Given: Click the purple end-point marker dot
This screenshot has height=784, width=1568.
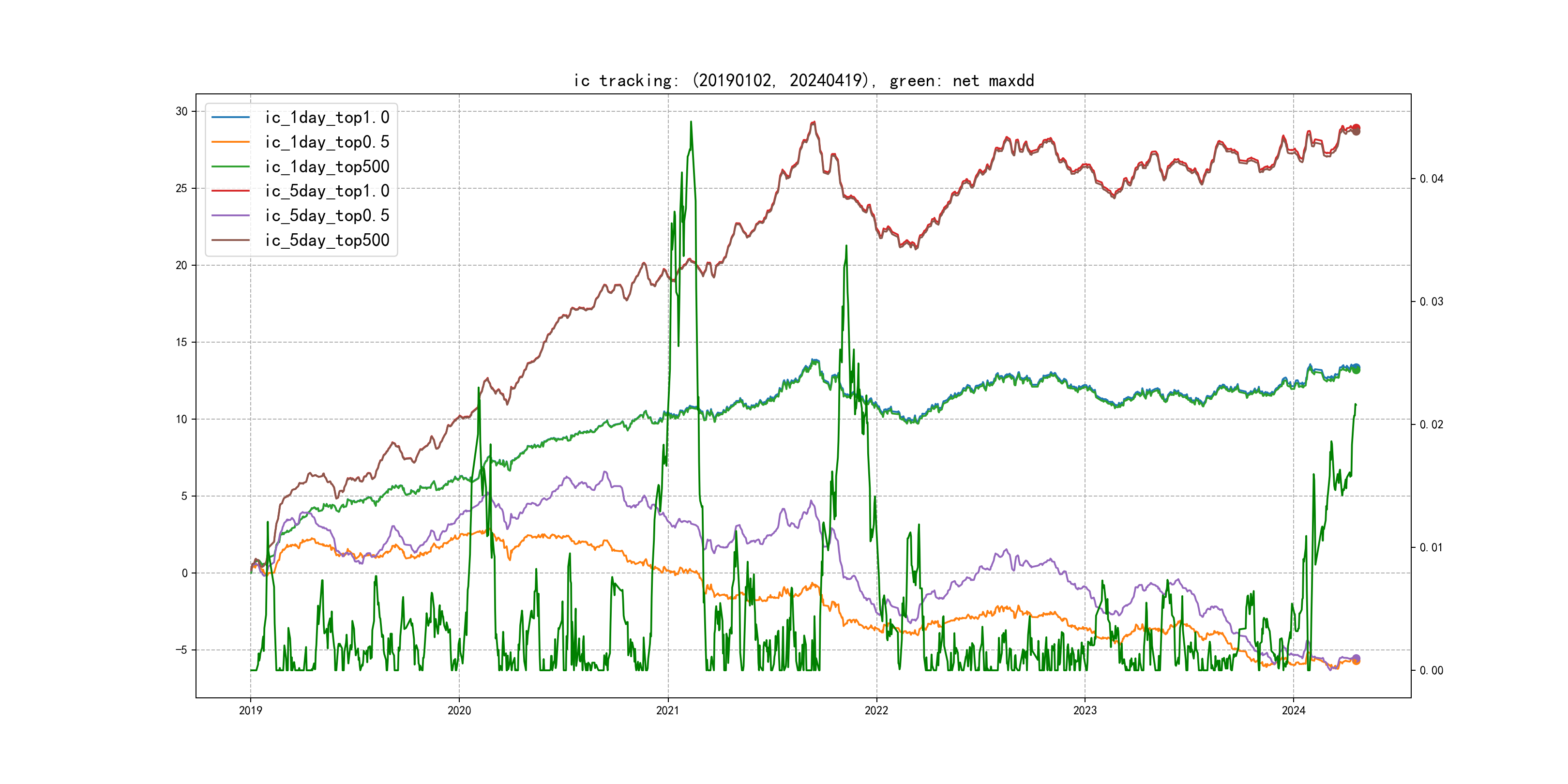Looking at the screenshot, I should [1356, 658].
